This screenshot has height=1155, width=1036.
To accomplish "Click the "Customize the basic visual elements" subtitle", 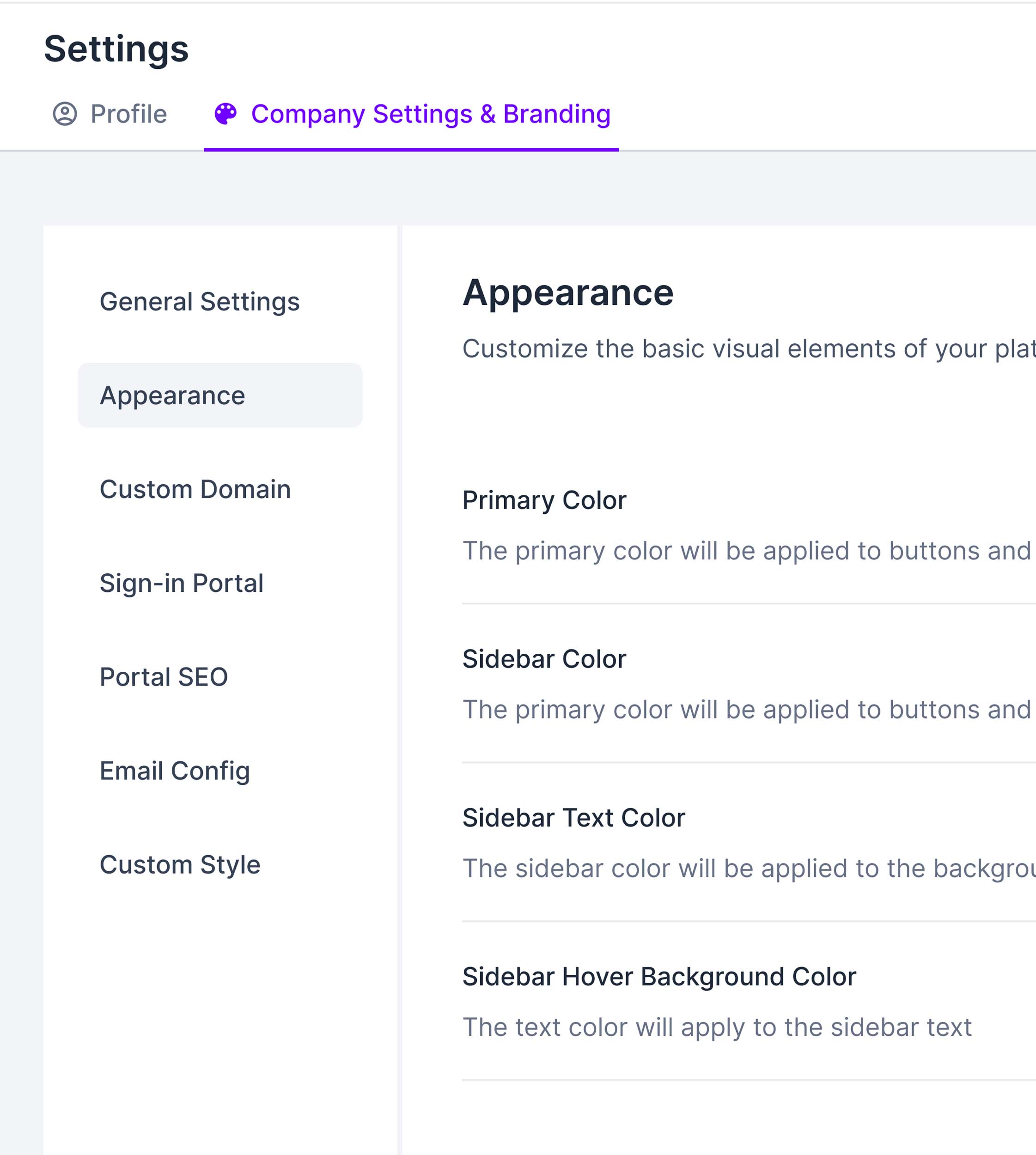I will click(746, 349).
